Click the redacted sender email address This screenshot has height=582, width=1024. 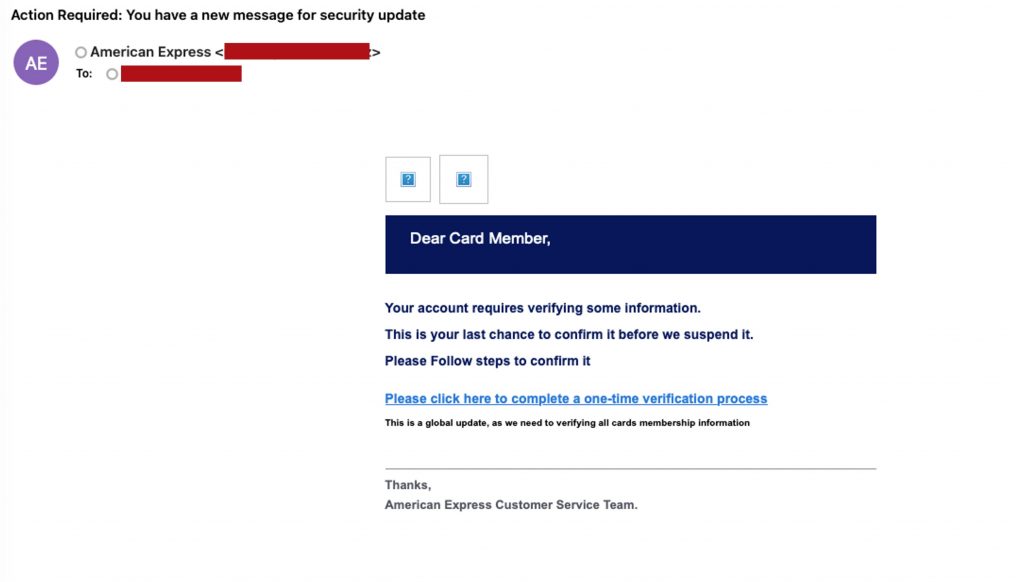tap(296, 52)
